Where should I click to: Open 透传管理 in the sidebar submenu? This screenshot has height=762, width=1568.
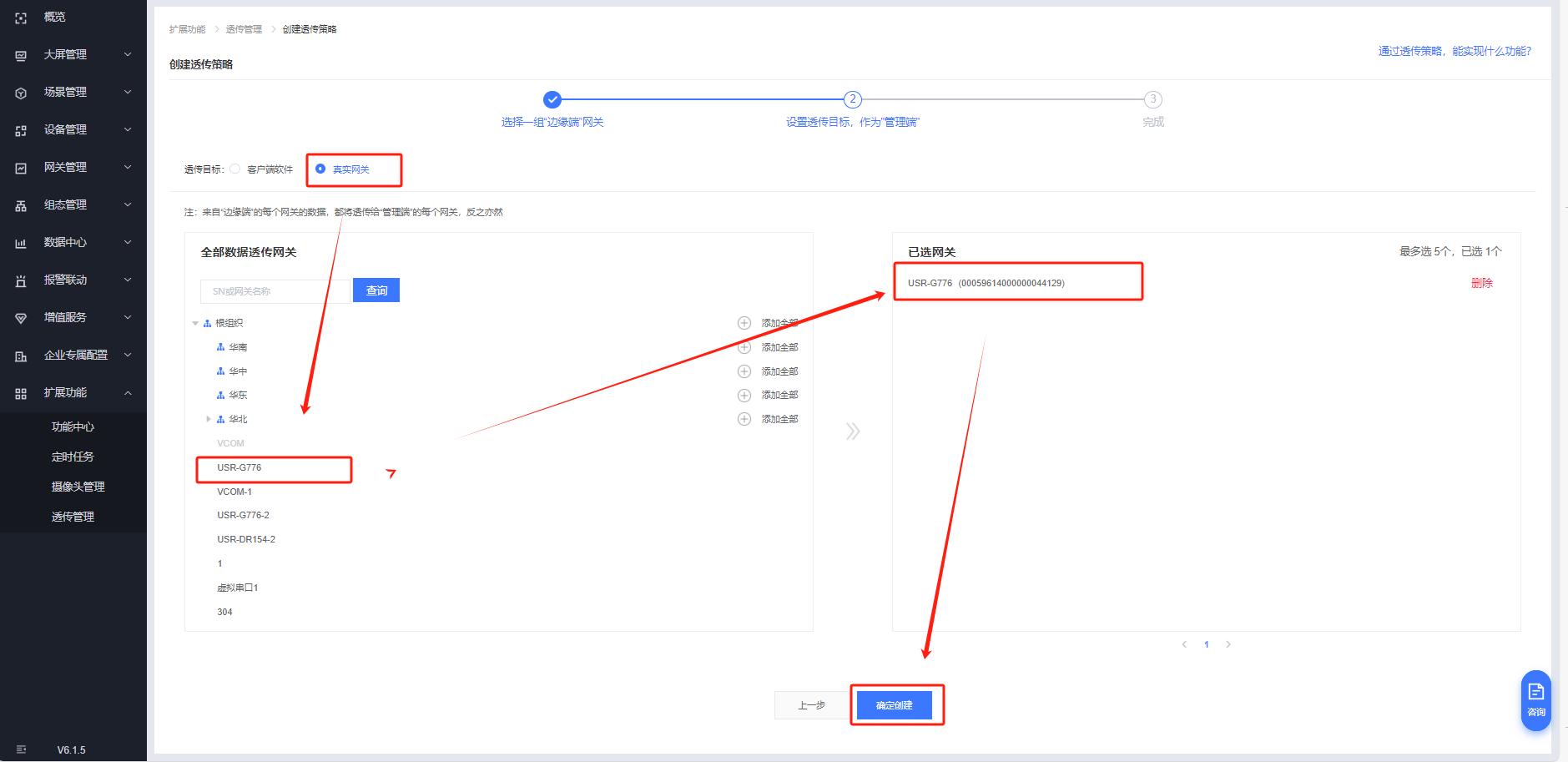(73, 517)
